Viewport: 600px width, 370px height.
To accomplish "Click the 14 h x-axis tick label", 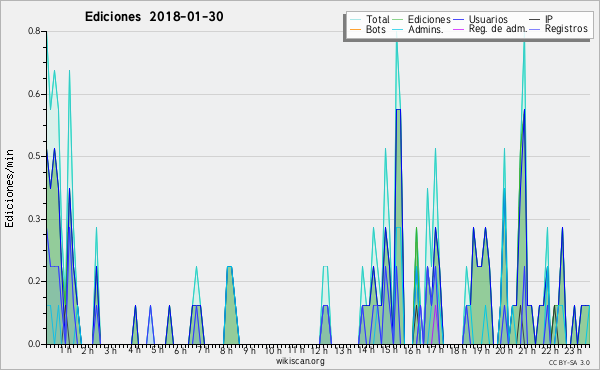I will point(366,350).
